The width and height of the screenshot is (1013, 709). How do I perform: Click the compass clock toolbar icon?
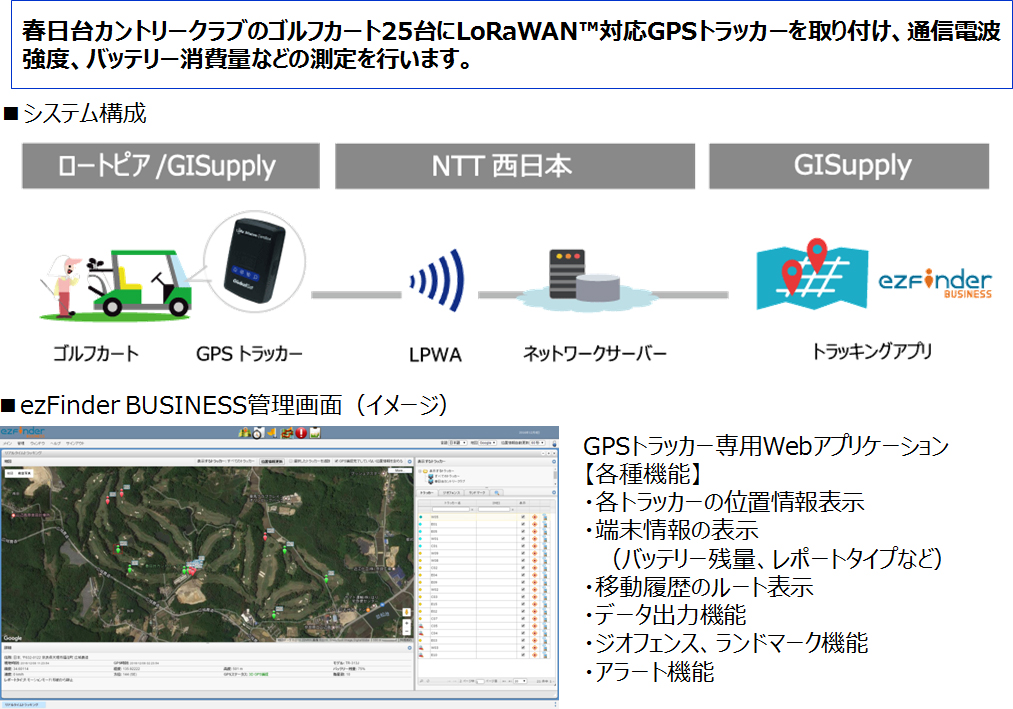[x=258, y=432]
